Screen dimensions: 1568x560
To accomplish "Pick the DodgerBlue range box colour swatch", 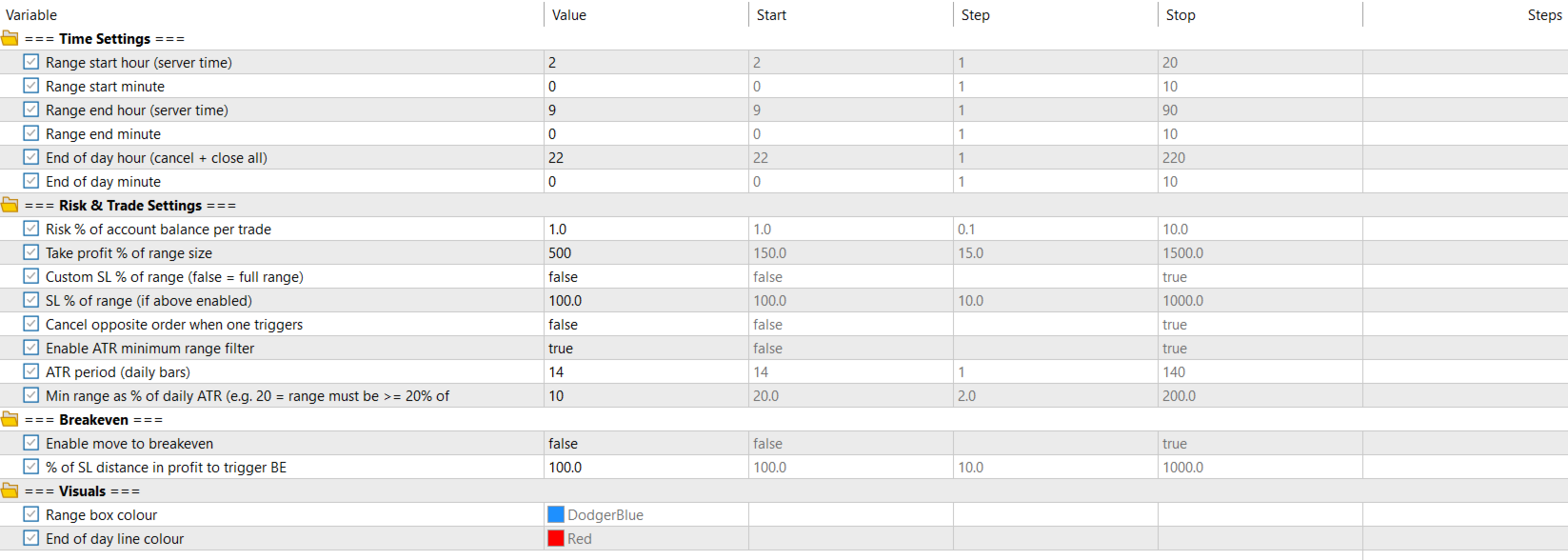I will [x=556, y=515].
